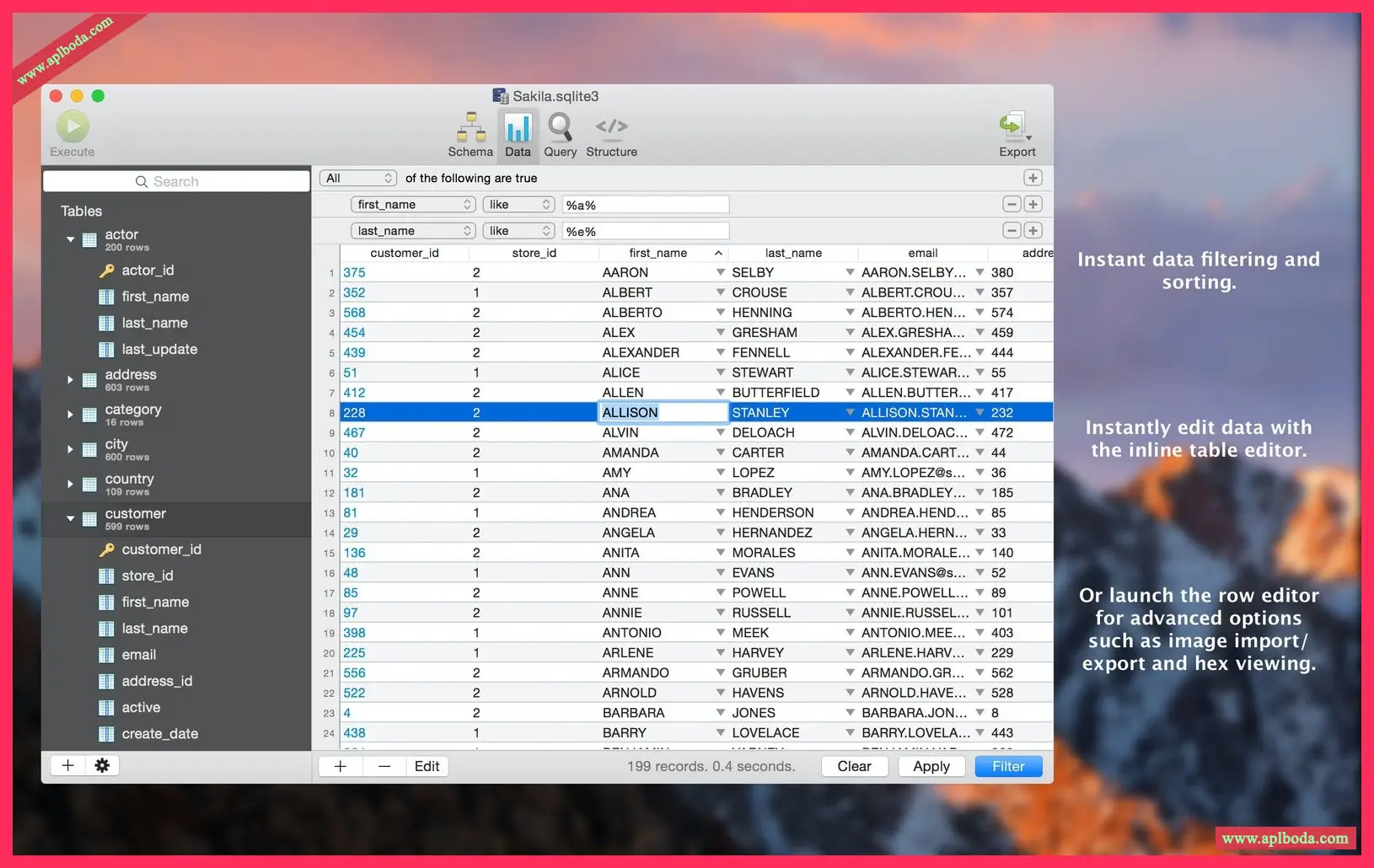Expand the address table tree
1374x868 pixels.
[x=71, y=380]
